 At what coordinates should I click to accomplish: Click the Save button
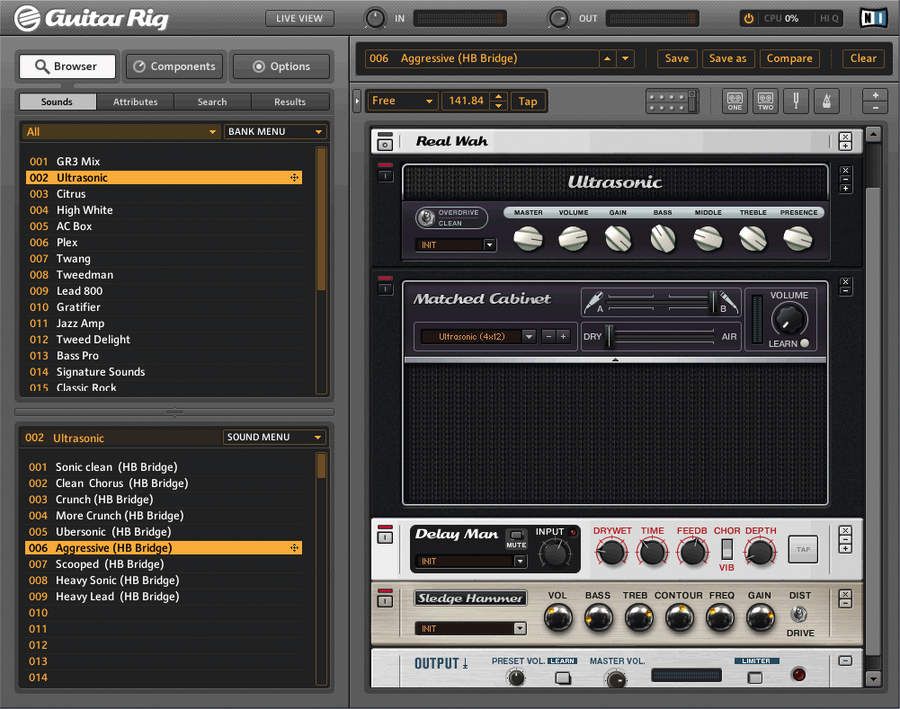(x=677, y=59)
